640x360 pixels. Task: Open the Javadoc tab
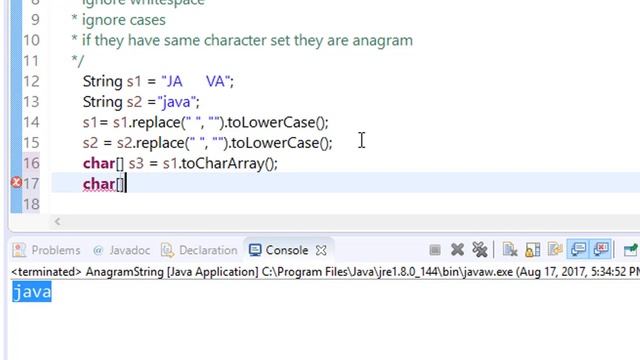(x=121, y=250)
